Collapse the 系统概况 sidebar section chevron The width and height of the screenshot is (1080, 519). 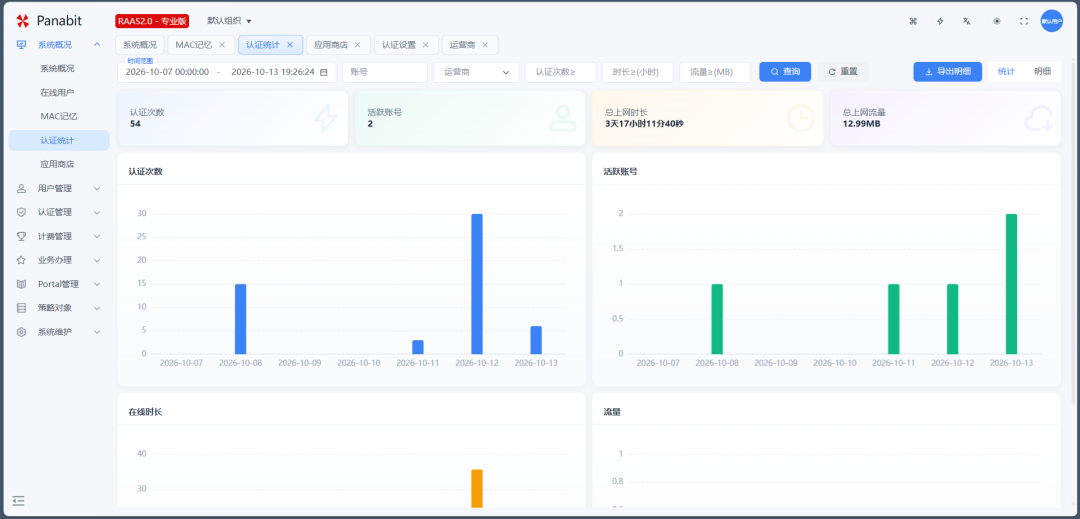click(x=97, y=45)
